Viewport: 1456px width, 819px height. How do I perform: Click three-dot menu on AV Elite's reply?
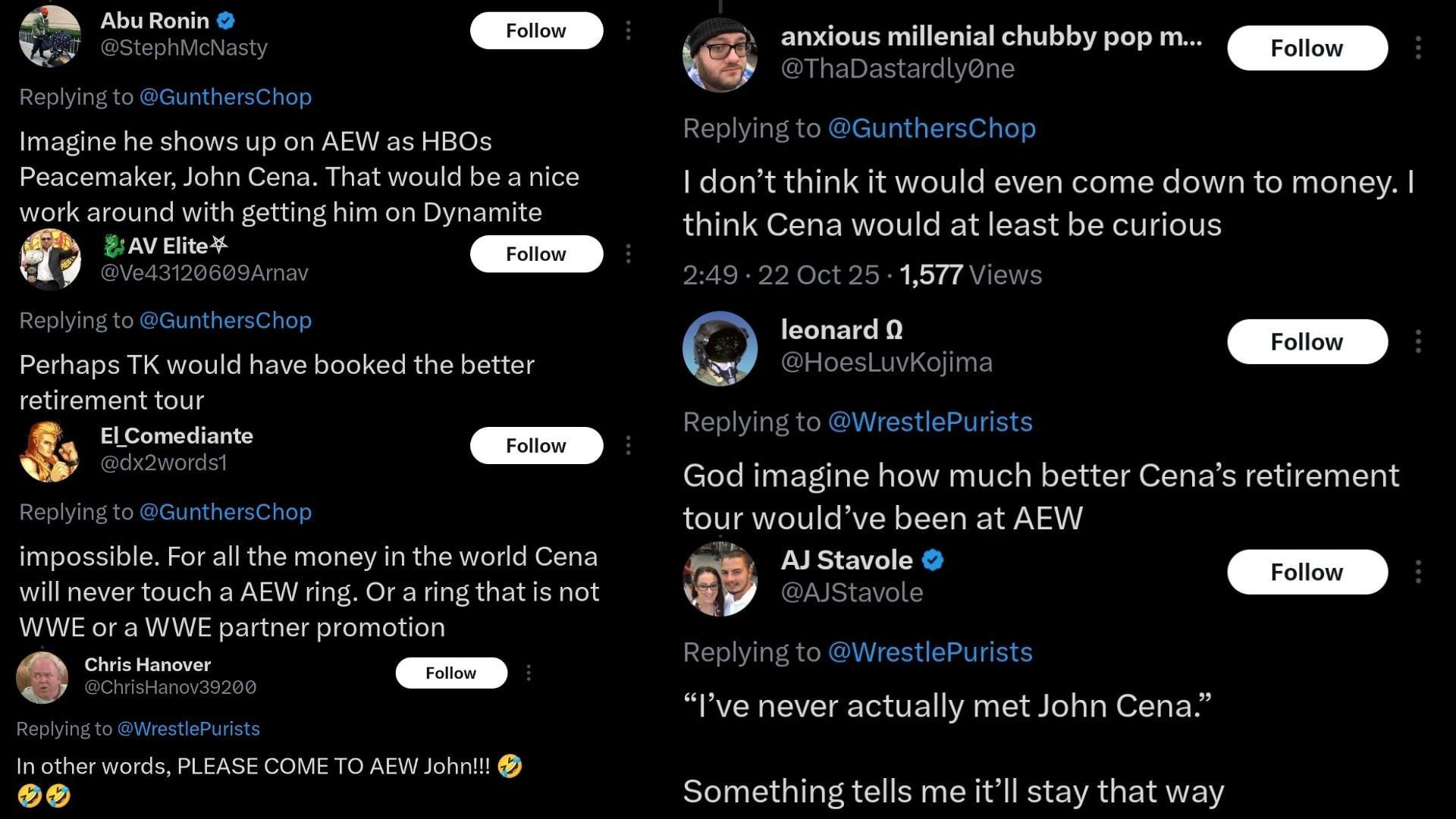click(628, 253)
